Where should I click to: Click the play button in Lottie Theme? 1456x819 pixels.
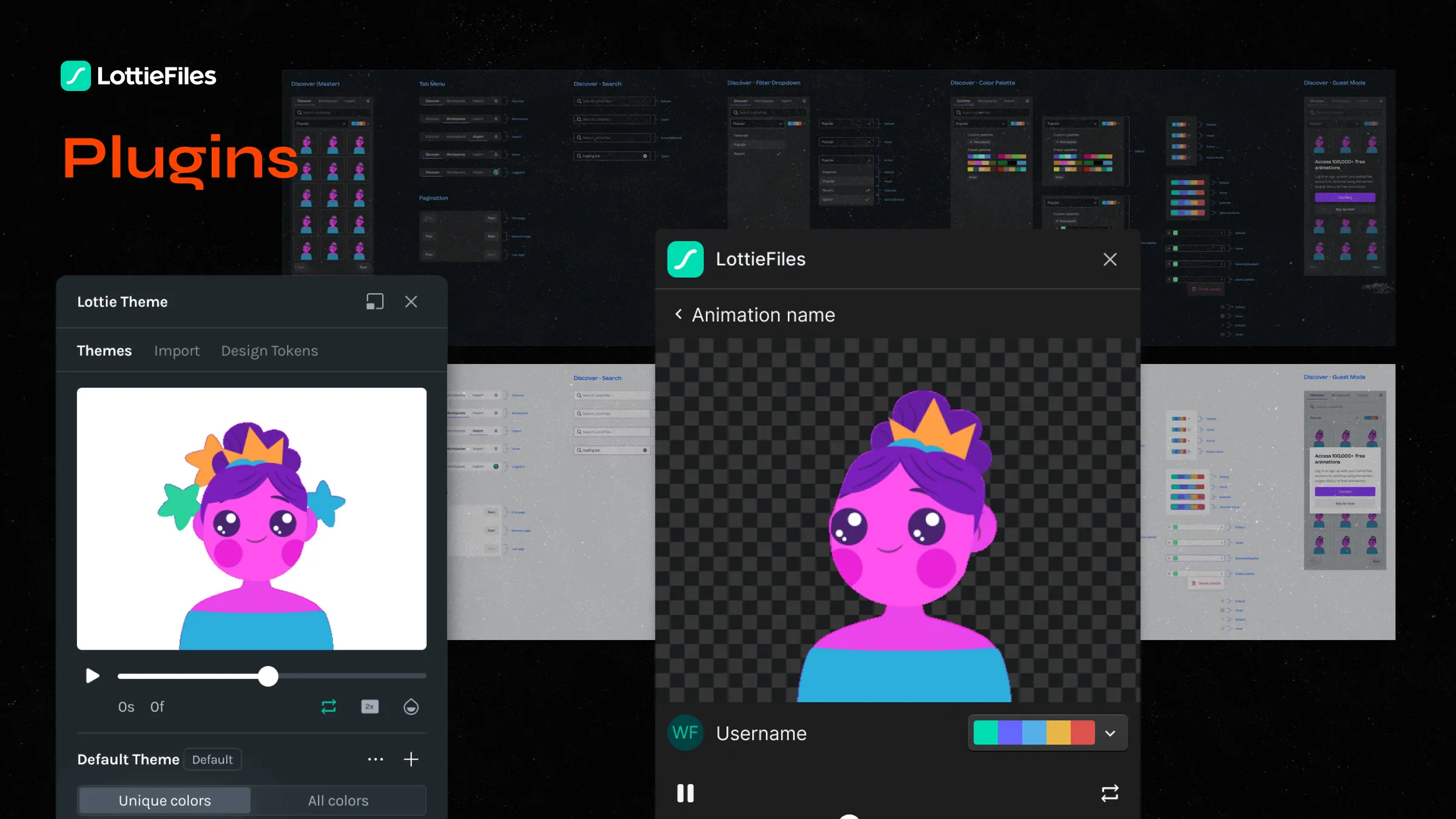pyautogui.click(x=92, y=675)
